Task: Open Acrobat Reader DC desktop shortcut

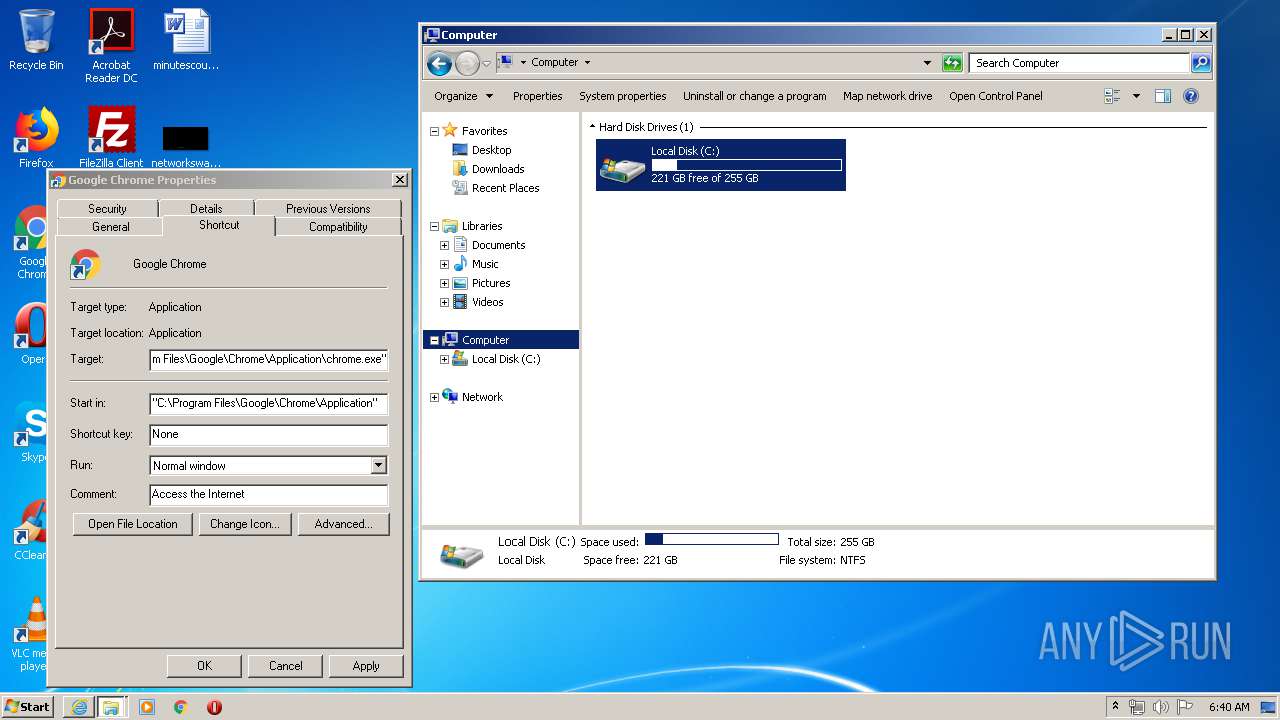Action: coord(111,46)
